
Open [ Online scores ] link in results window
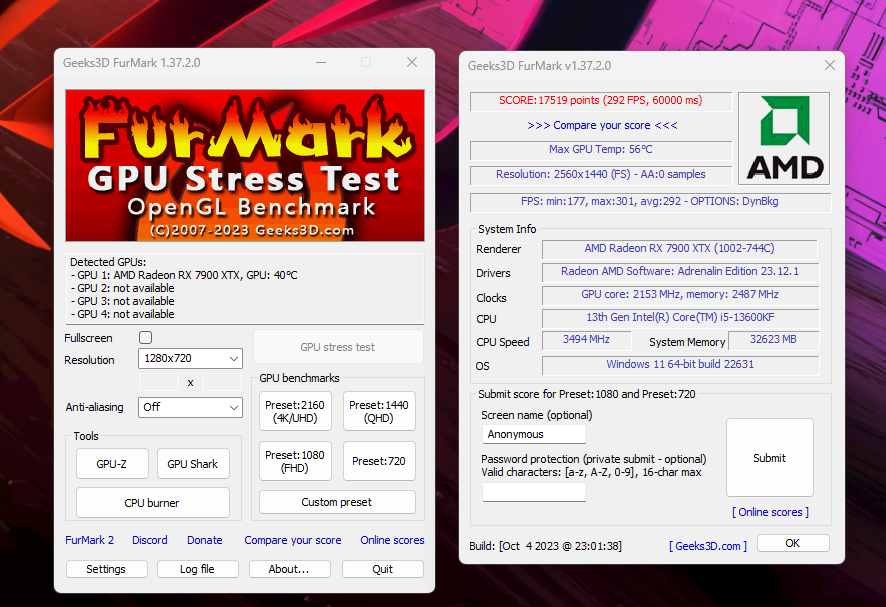[771, 512]
